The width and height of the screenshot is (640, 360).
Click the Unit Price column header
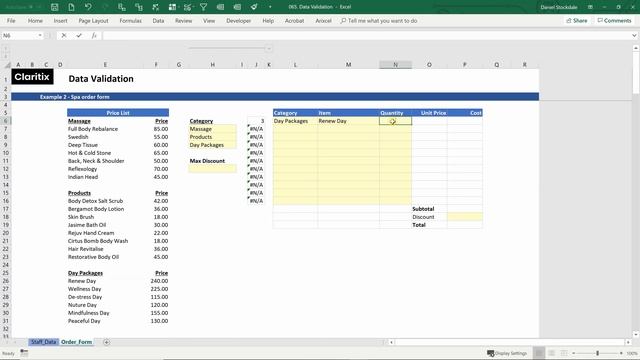[429, 113]
